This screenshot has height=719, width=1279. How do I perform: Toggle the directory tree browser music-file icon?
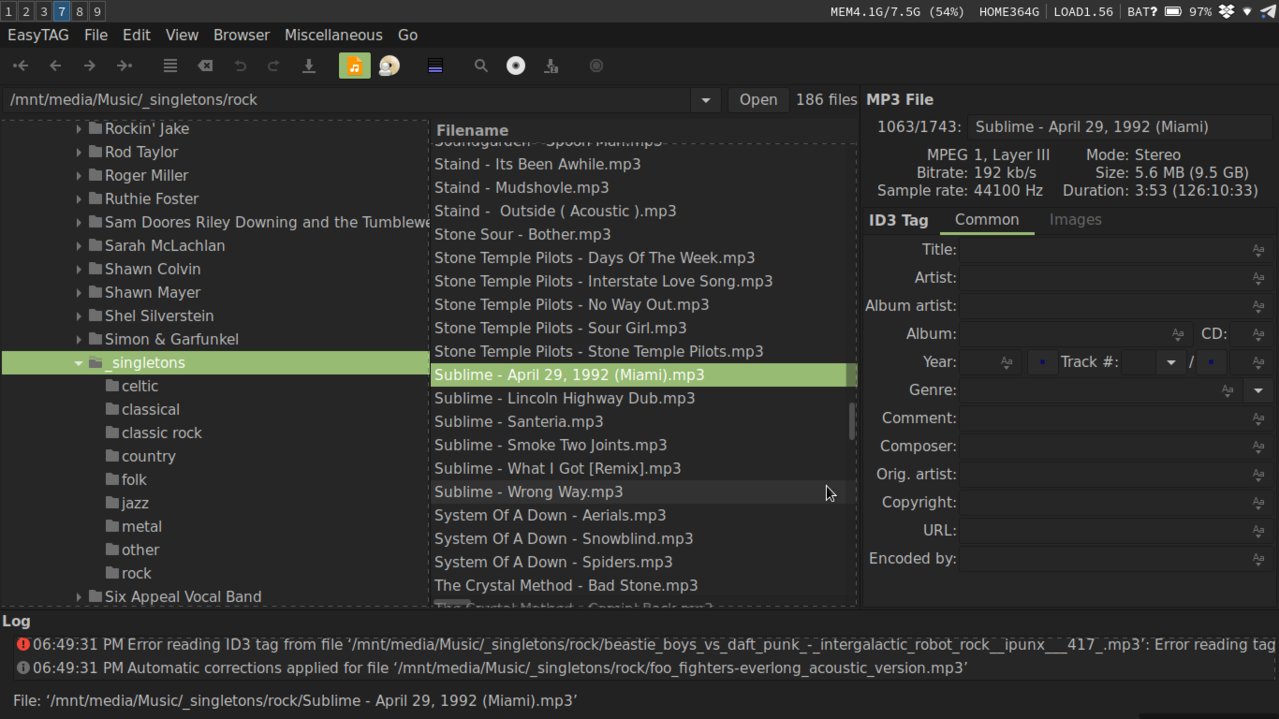pos(354,66)
